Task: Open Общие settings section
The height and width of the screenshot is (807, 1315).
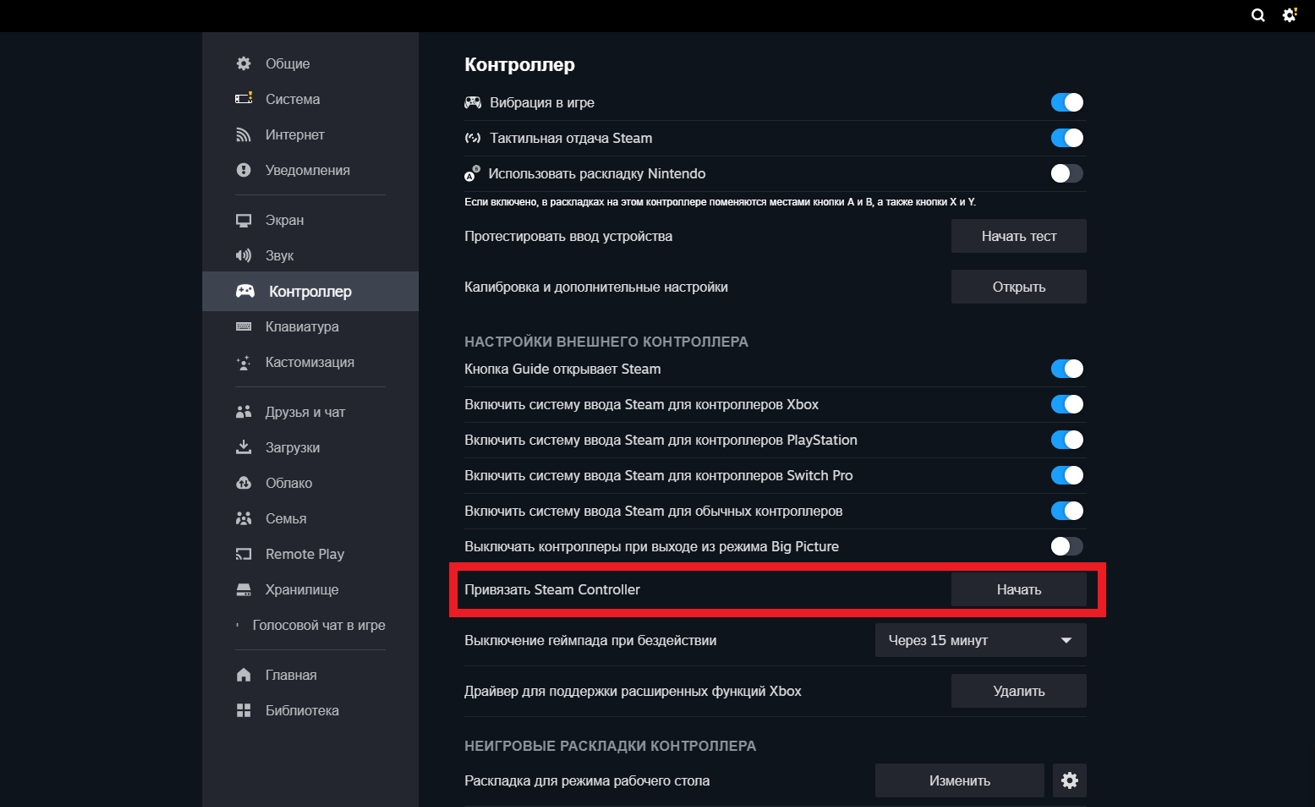Action: pos(310,63)
